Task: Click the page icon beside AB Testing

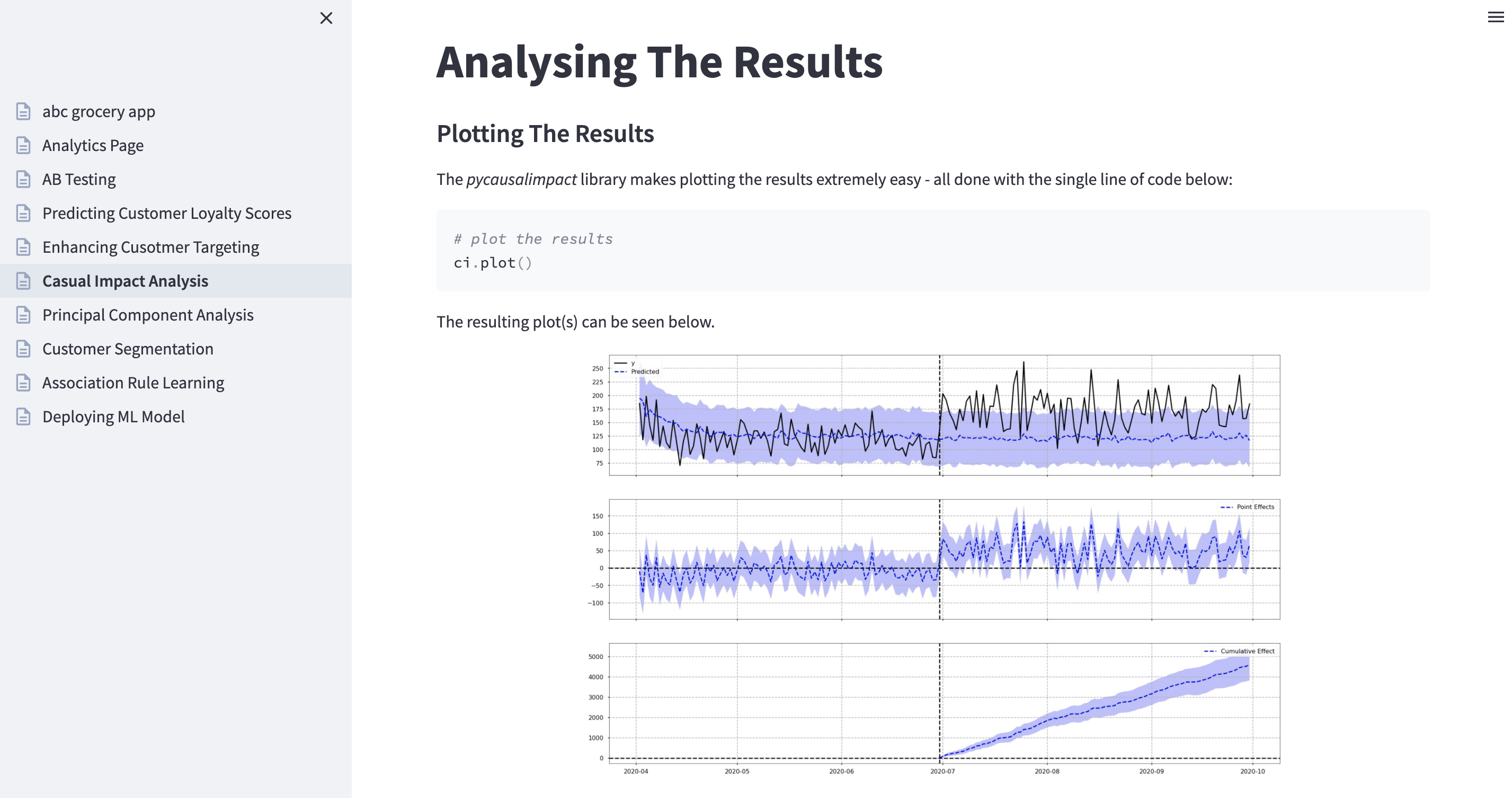Action: 23,179
